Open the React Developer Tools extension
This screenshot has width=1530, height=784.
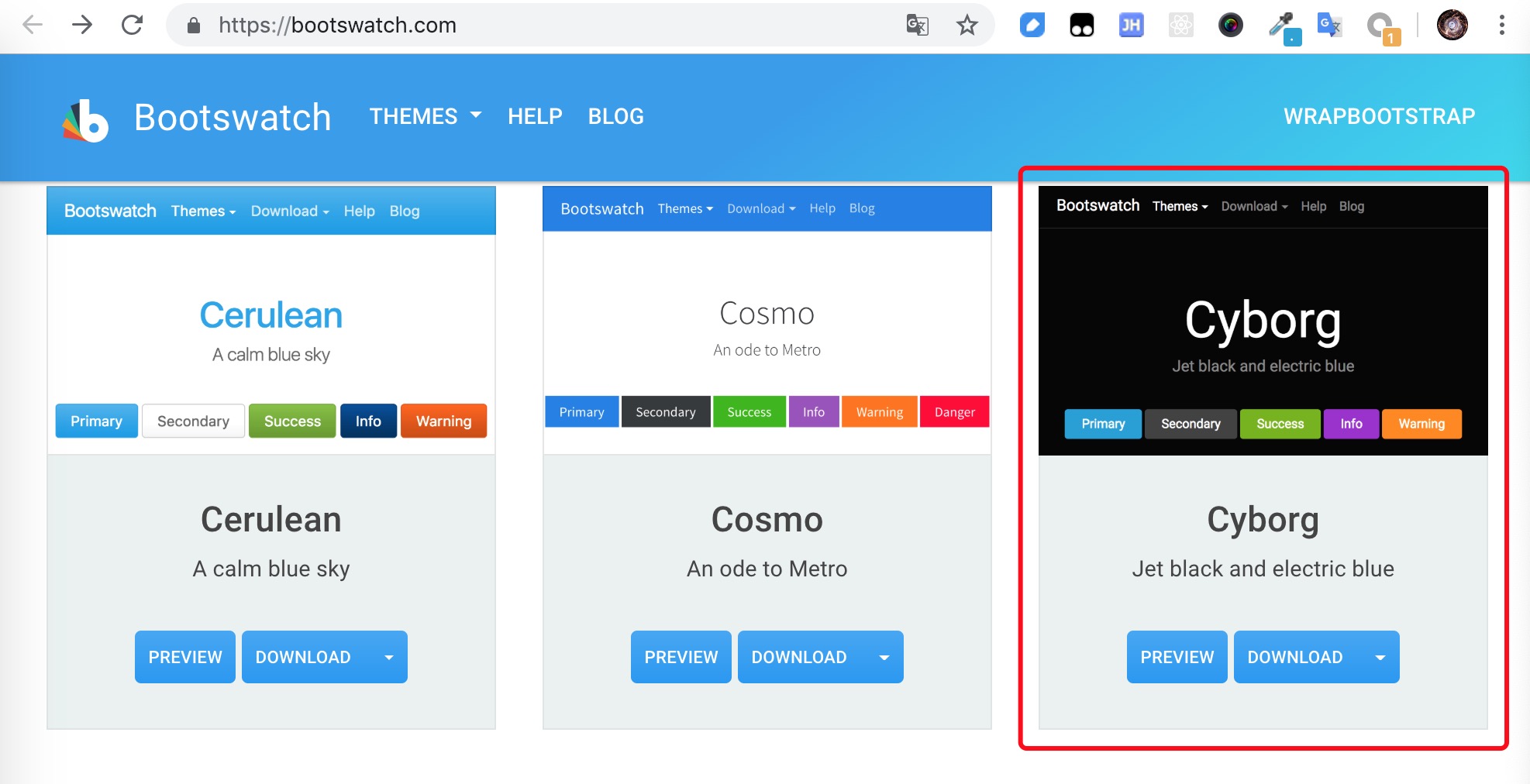[x=1181, y=26]
